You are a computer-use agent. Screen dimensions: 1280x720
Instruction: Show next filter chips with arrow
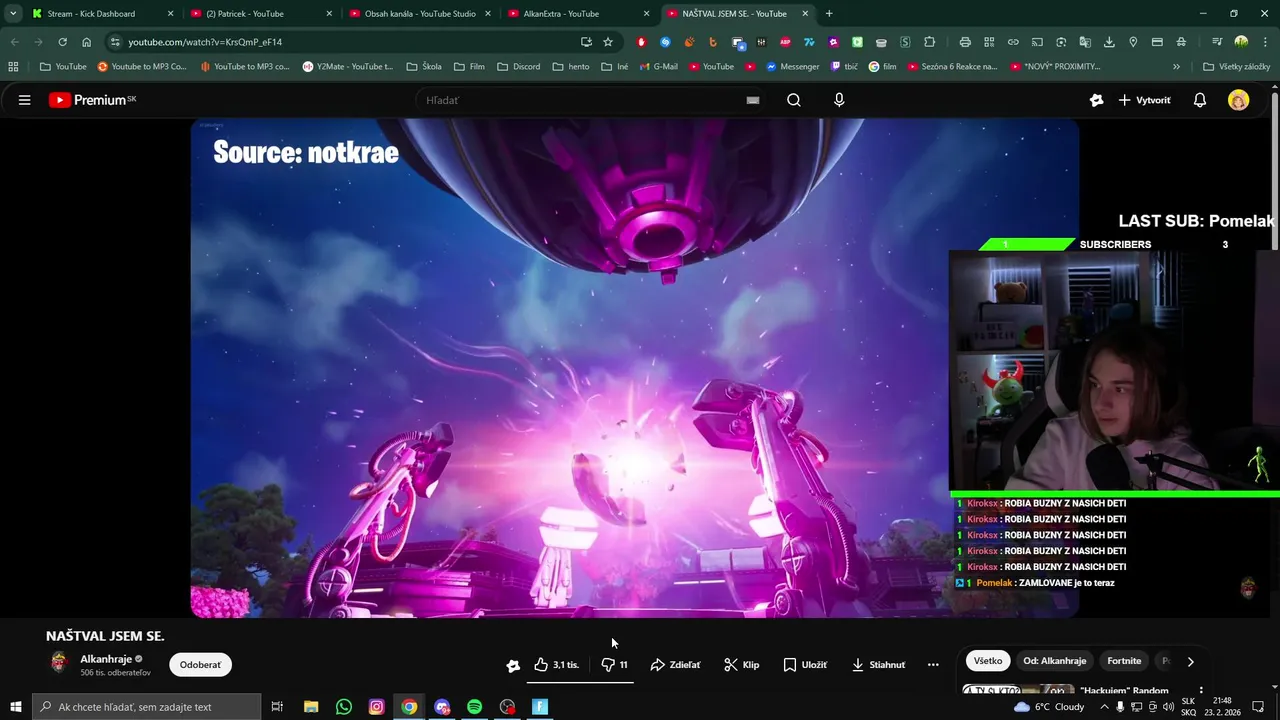(1190, 661)
